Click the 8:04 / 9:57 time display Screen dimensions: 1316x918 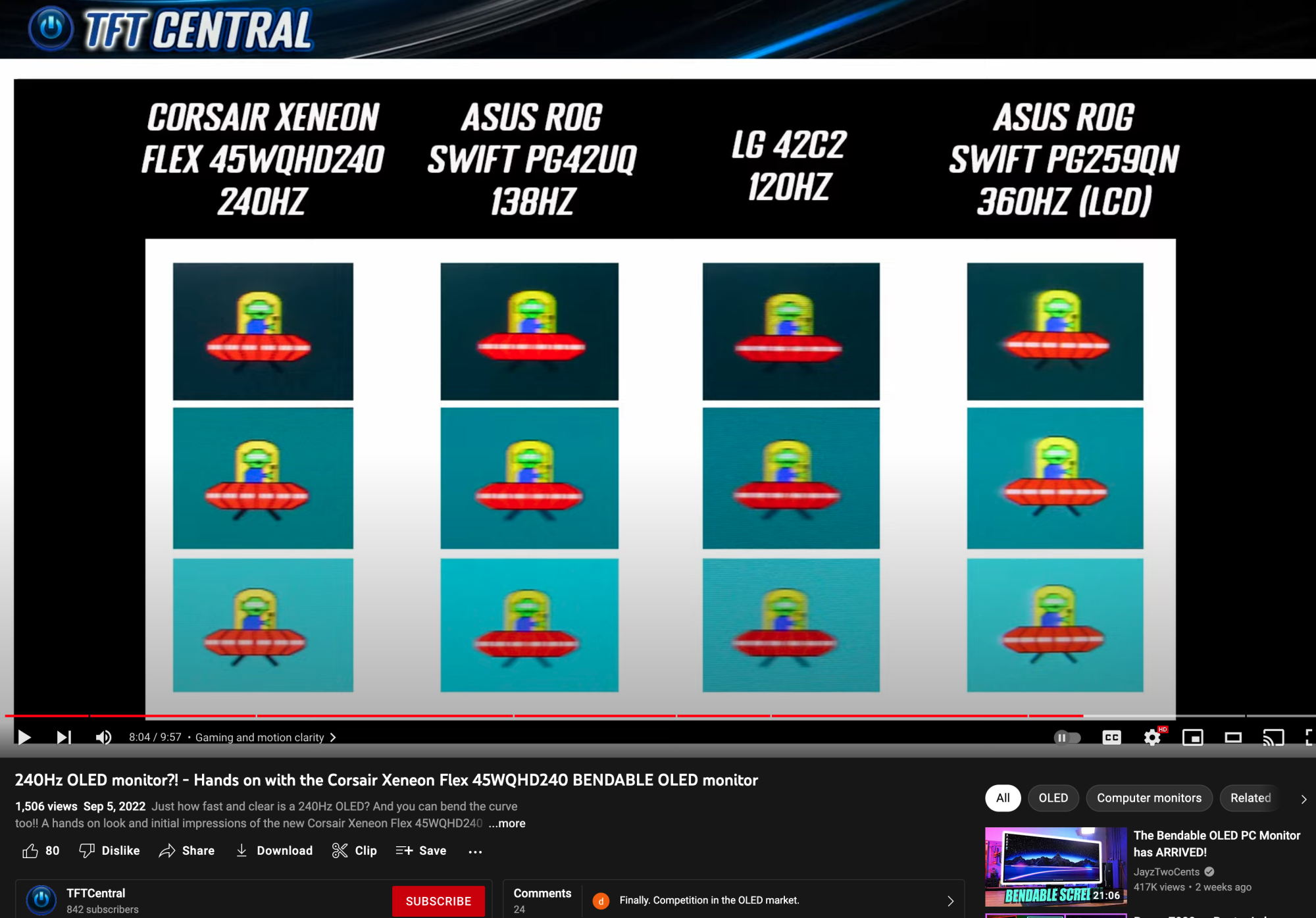[155, 738]
